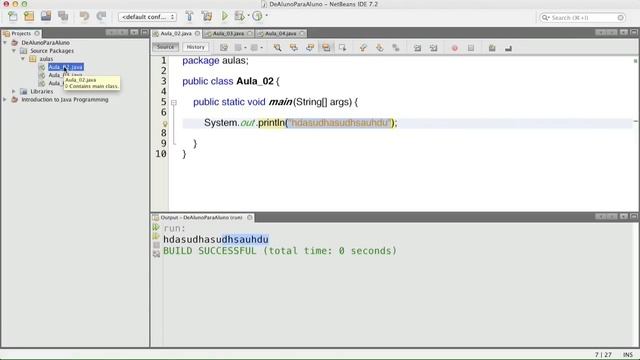Click the Comment editor toolbar icon

tap(492, 48)
